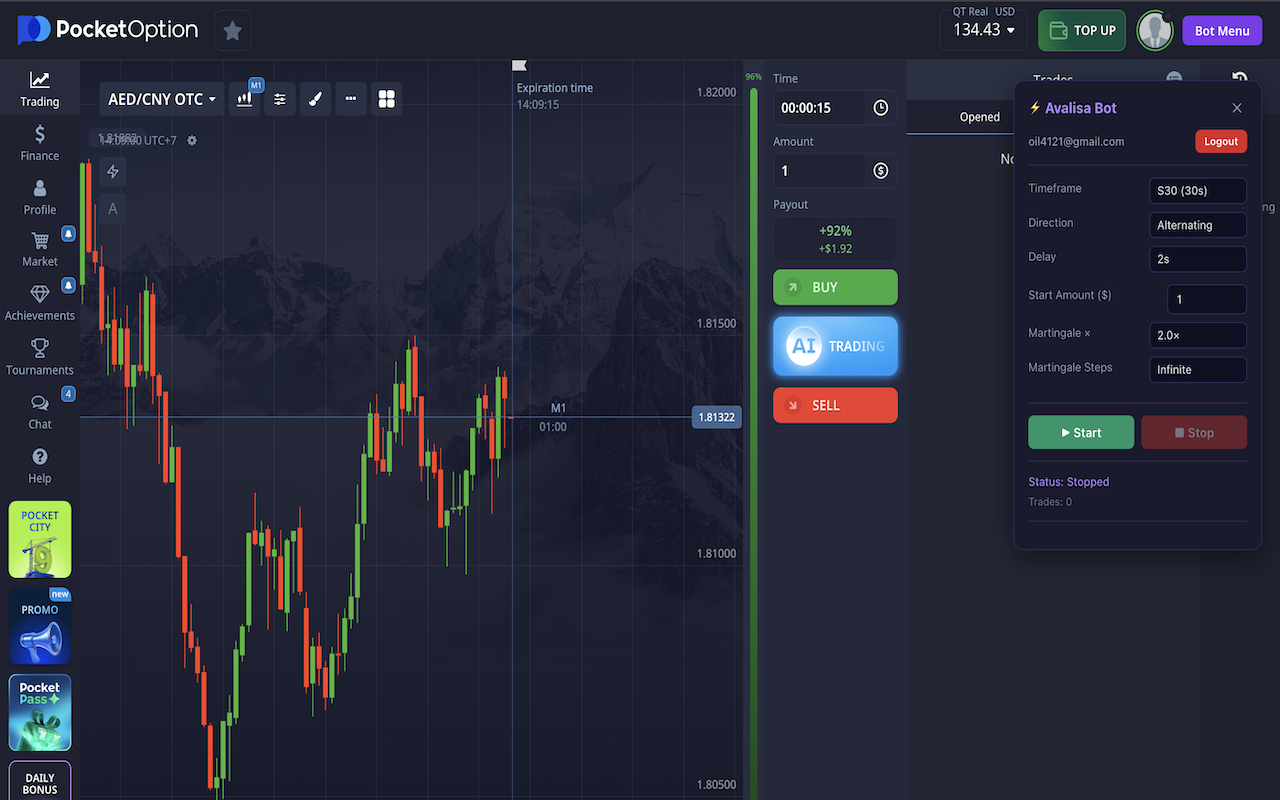Open the indicators sliders tool
The width and height of the screenshot is (1280, 800).
tap(280, 99)
